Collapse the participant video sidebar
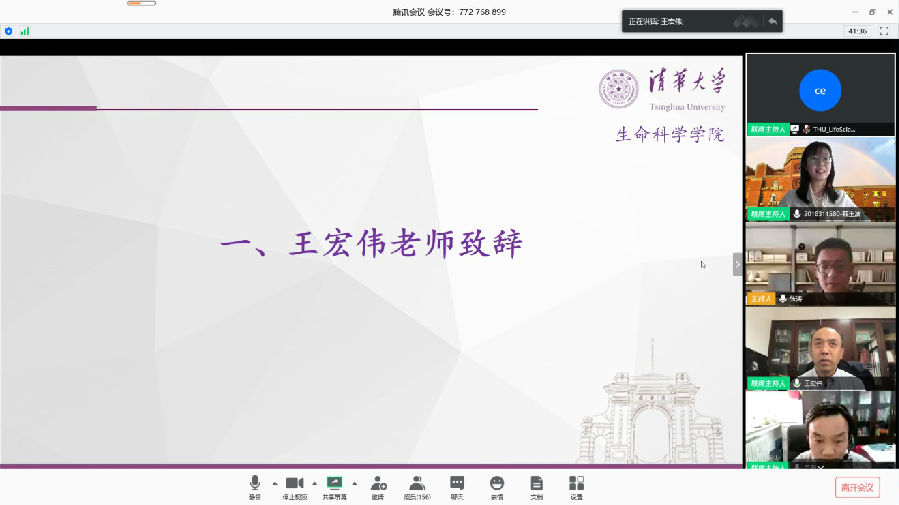Image resolution: width=899 pixels, height=505 pixels. [x=738, y=265]
